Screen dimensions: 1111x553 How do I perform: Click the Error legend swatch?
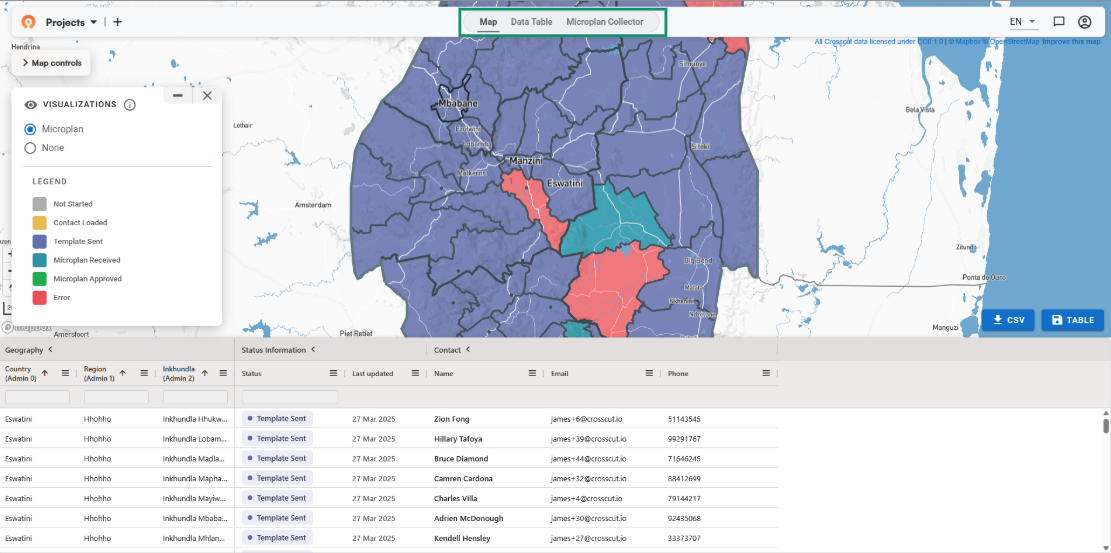[40, 298]
